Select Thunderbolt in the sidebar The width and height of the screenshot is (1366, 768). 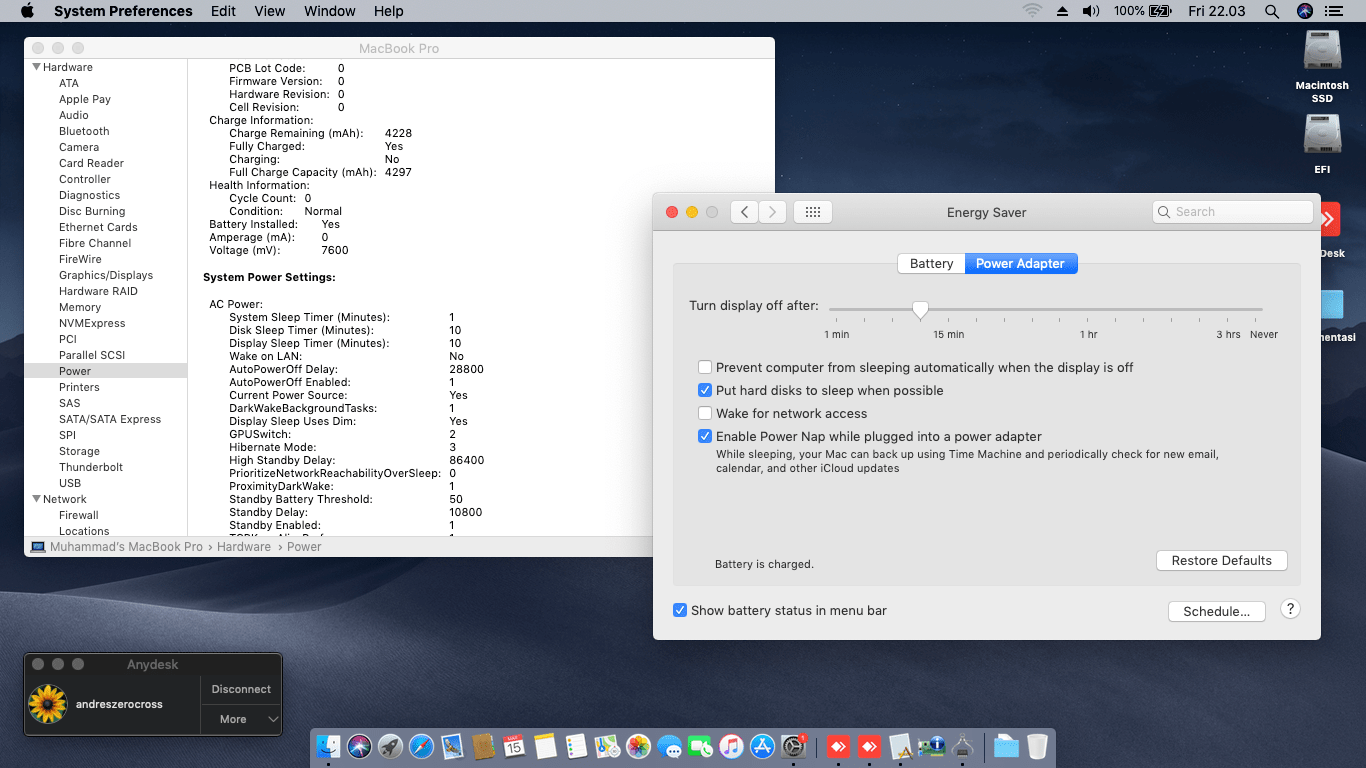[91, 467]
